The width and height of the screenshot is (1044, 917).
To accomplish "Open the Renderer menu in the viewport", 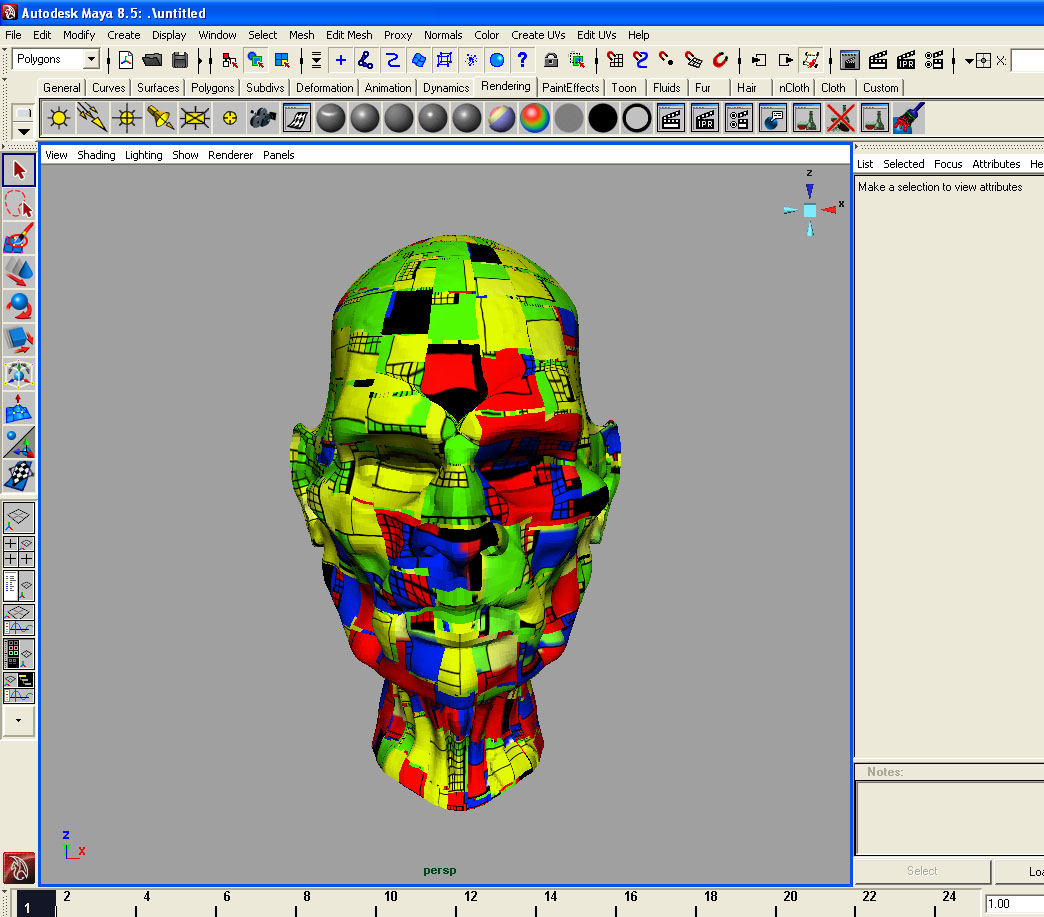I will point(230,155).
